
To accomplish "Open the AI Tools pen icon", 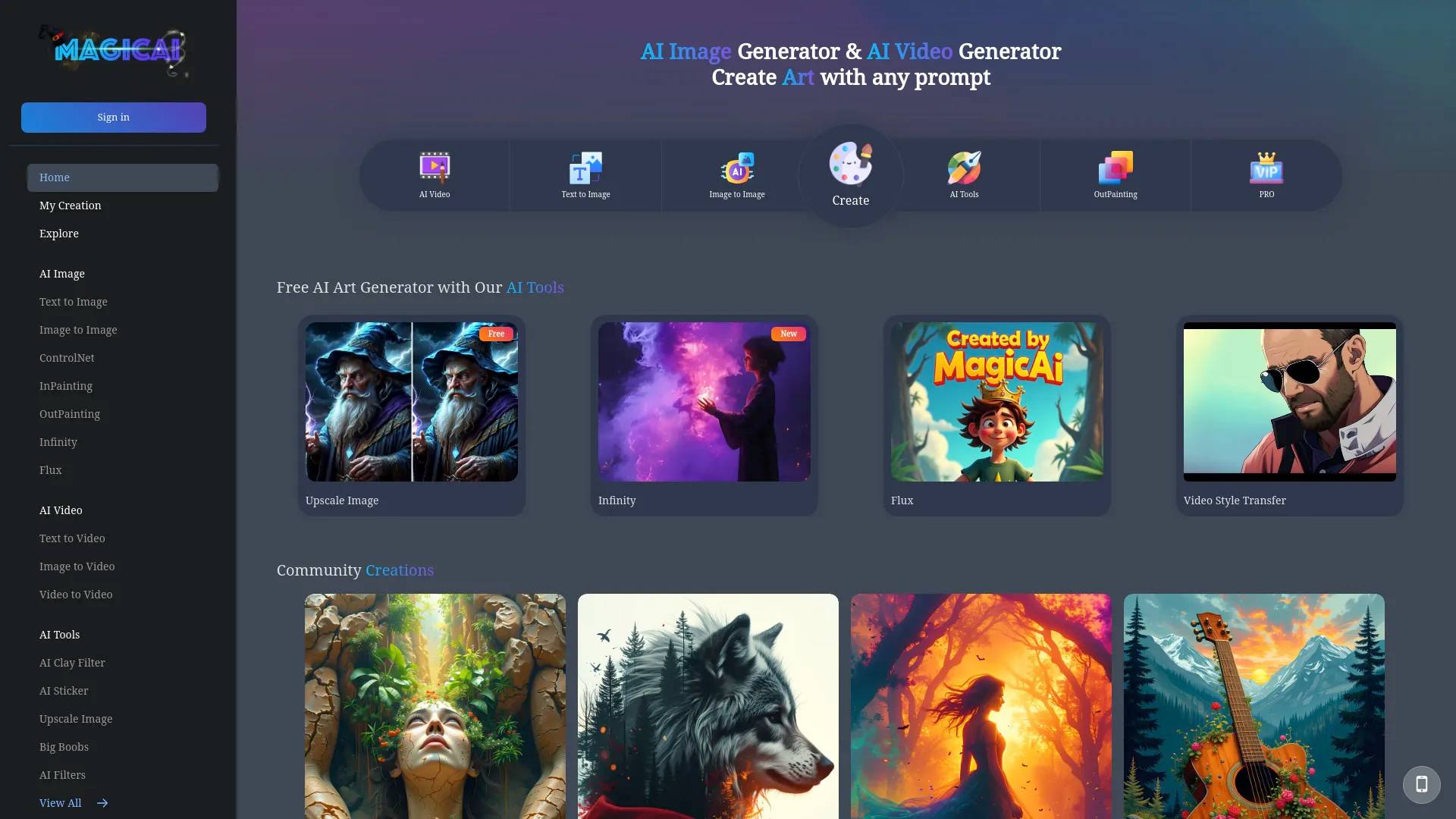I will click(964, 168).
